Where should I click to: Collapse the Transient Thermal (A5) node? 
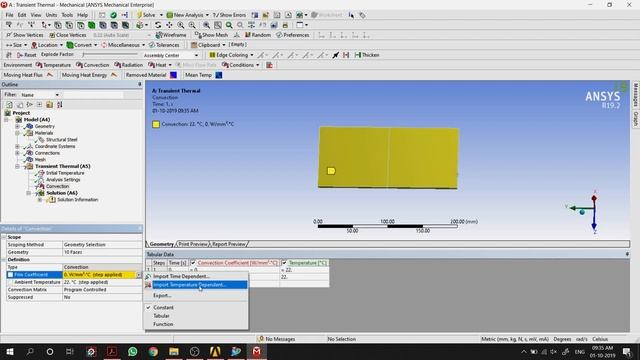click(17, 167)
